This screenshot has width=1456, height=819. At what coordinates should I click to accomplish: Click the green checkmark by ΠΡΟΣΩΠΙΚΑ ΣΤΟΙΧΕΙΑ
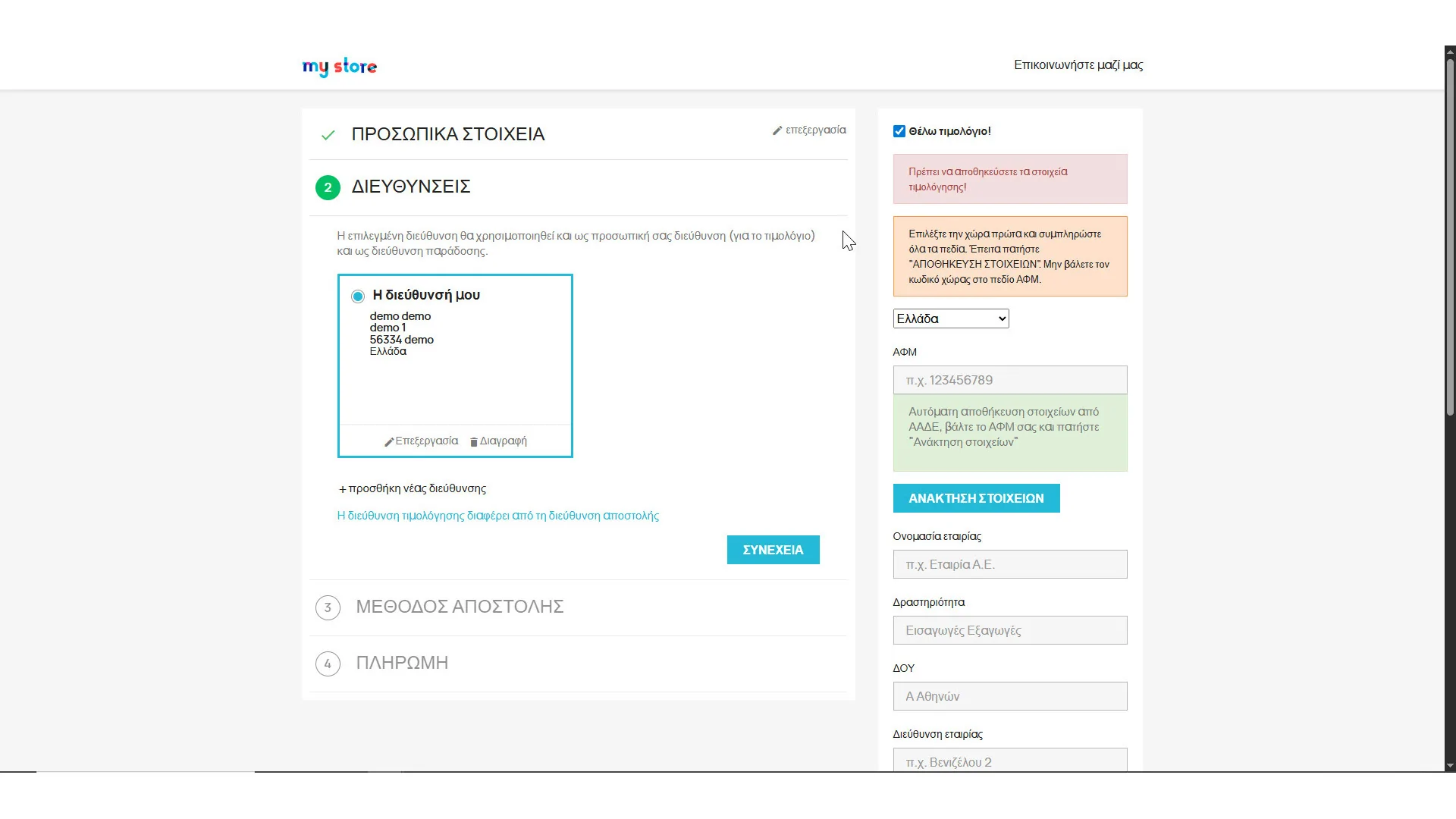tap(328, 135)
